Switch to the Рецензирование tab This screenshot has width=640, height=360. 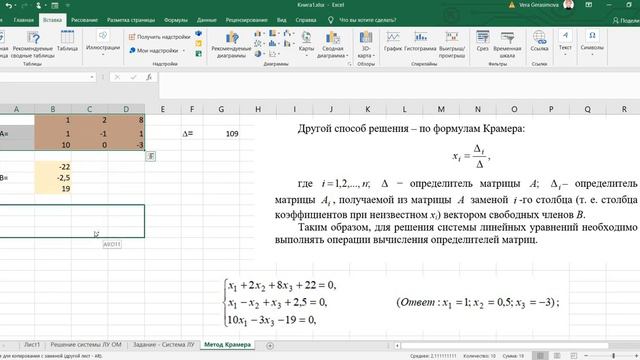246,20
